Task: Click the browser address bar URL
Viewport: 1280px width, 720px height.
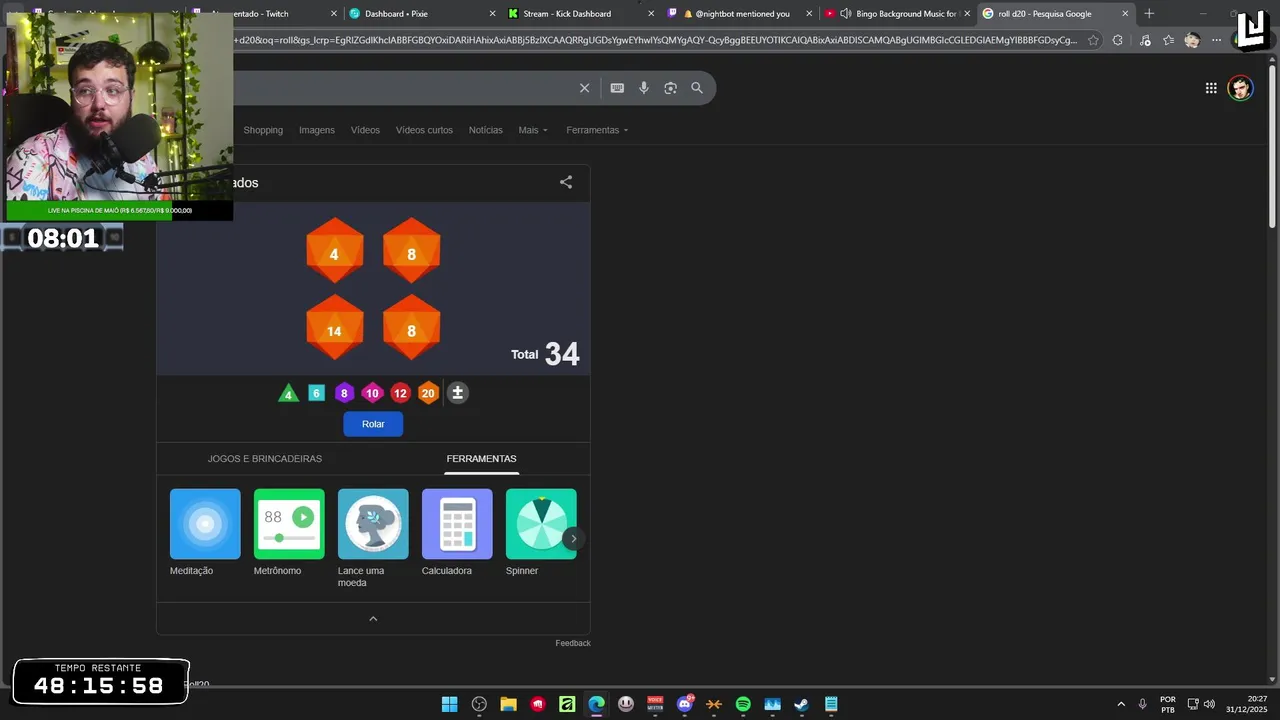Action: [x=655, y=40]
